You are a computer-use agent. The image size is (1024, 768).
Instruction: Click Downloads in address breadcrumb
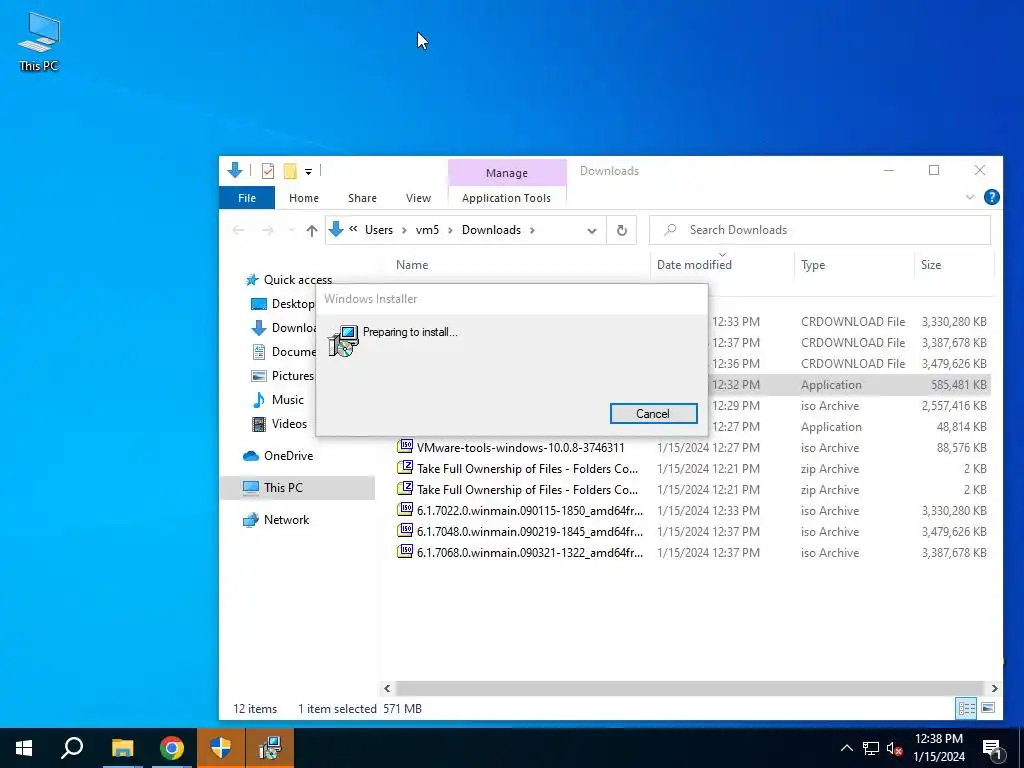491,230
